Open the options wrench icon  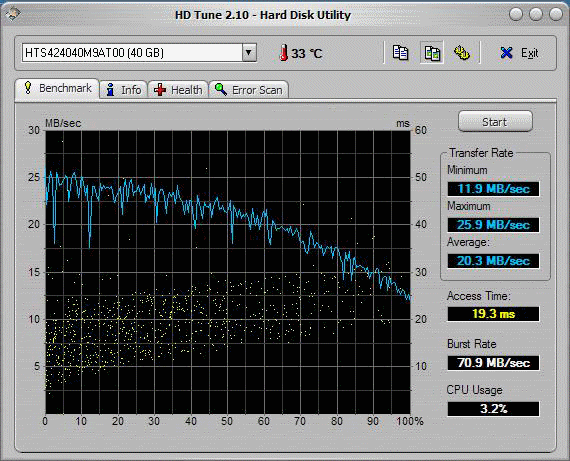point(462,53)
